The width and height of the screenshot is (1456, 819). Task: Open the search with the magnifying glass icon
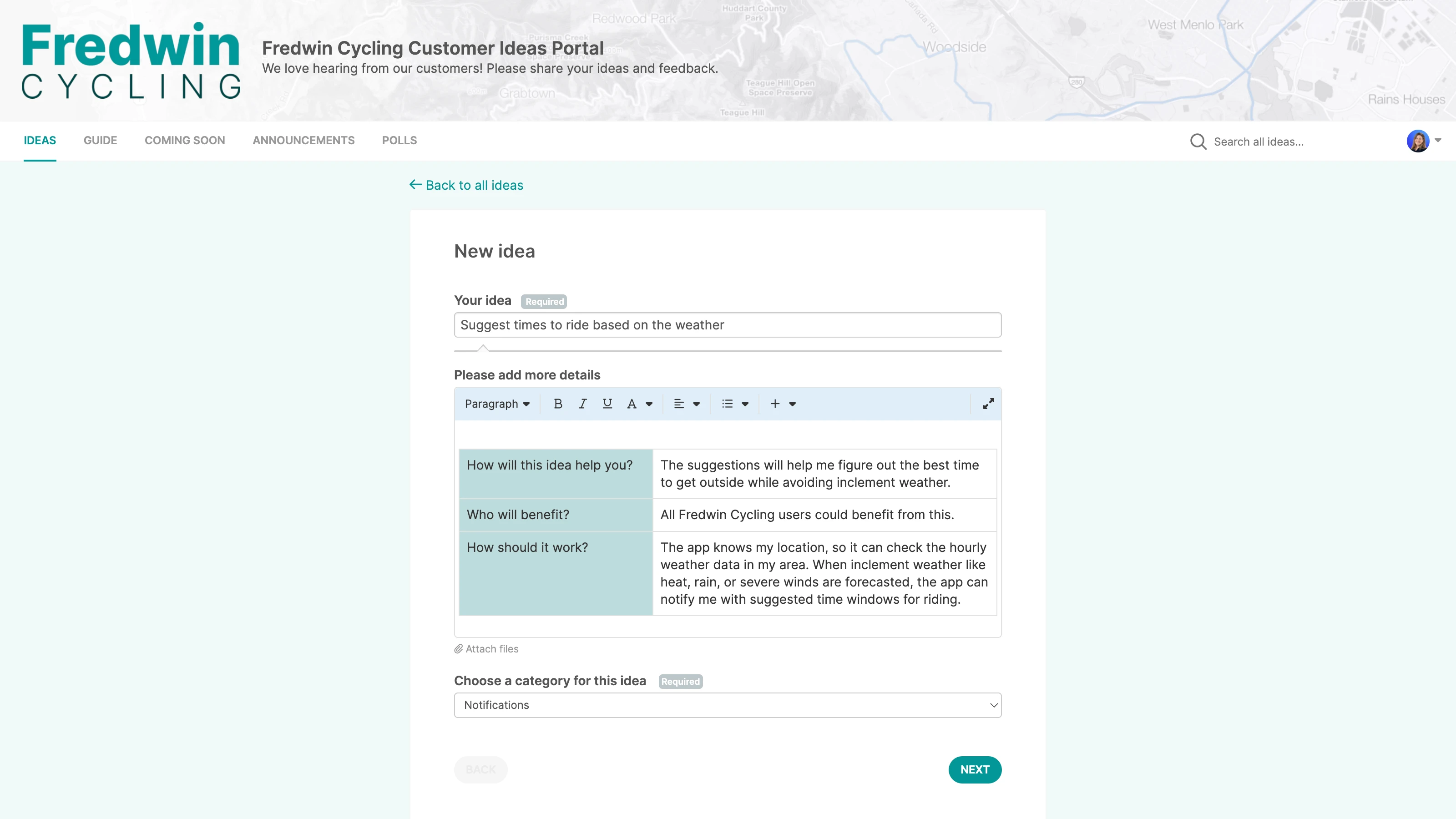pyautogui.click(x=1198, y=142)
